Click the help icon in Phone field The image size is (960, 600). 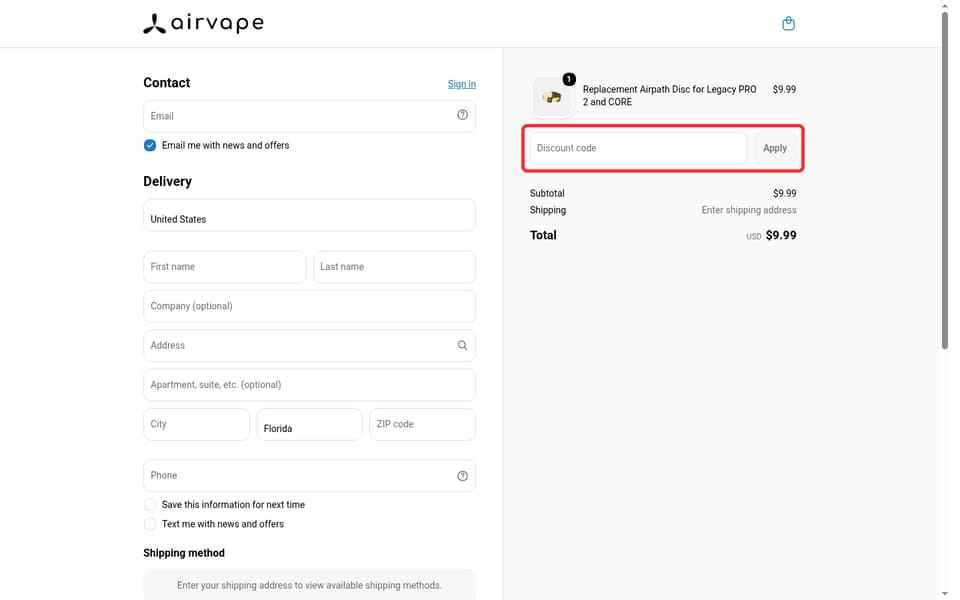pyautogui.click(x=462, y=476)
